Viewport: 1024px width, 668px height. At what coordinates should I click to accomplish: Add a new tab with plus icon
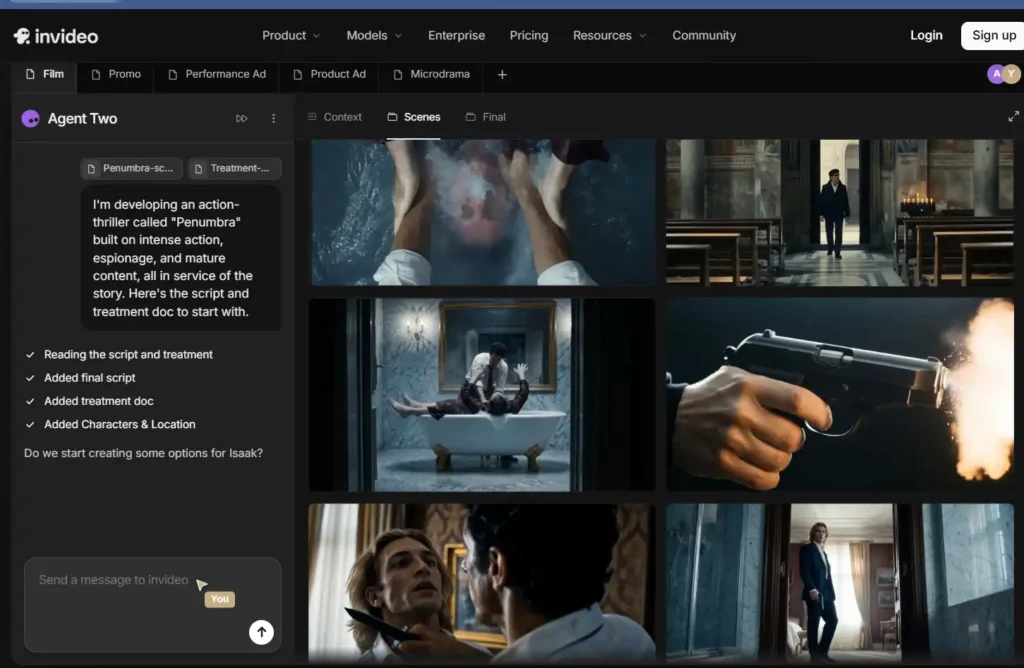pyautogui.click(x=502, y=74)
